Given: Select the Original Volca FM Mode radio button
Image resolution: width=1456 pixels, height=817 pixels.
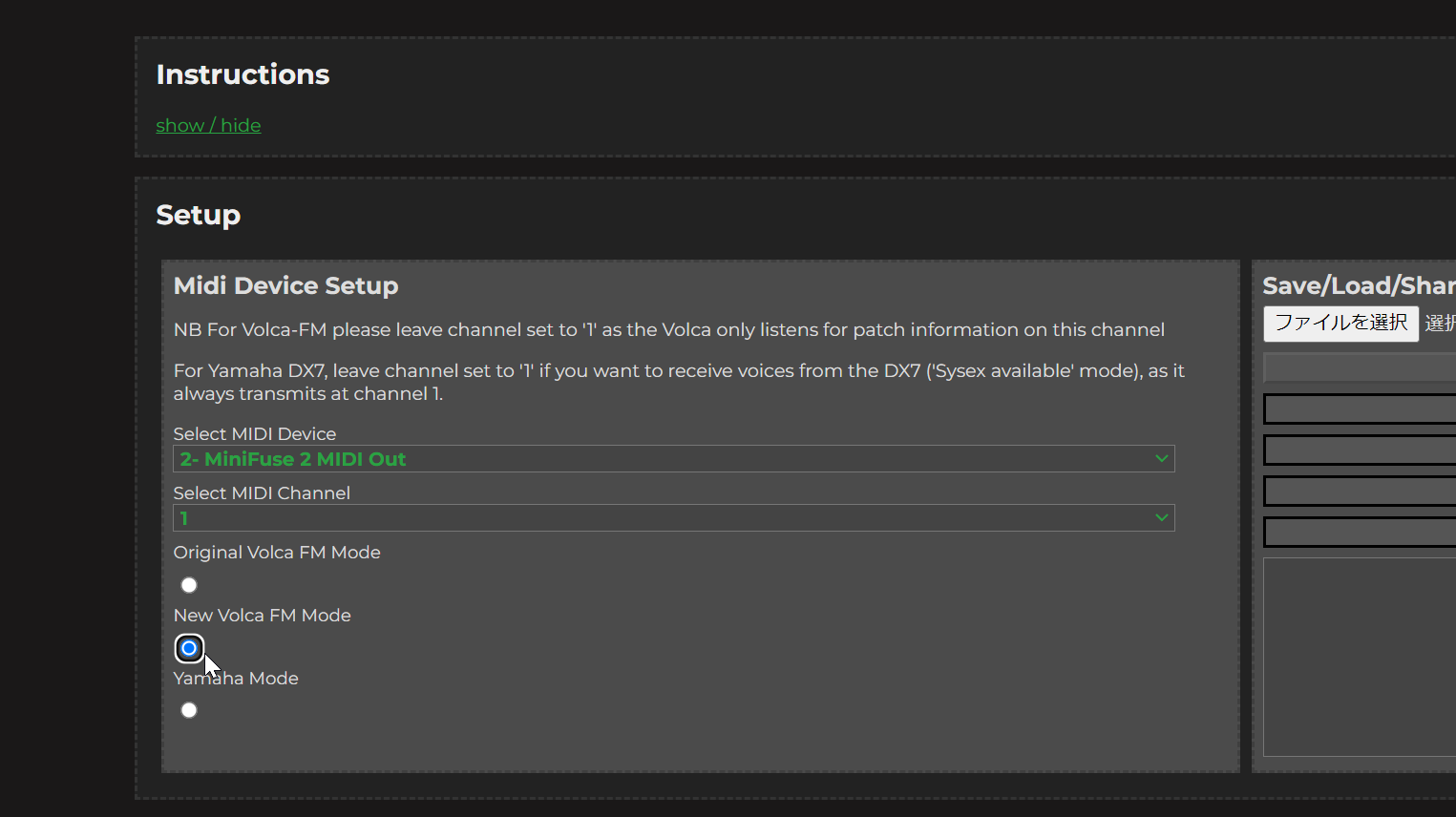Looking at the screenshot, I should click(x=189, y=585).
